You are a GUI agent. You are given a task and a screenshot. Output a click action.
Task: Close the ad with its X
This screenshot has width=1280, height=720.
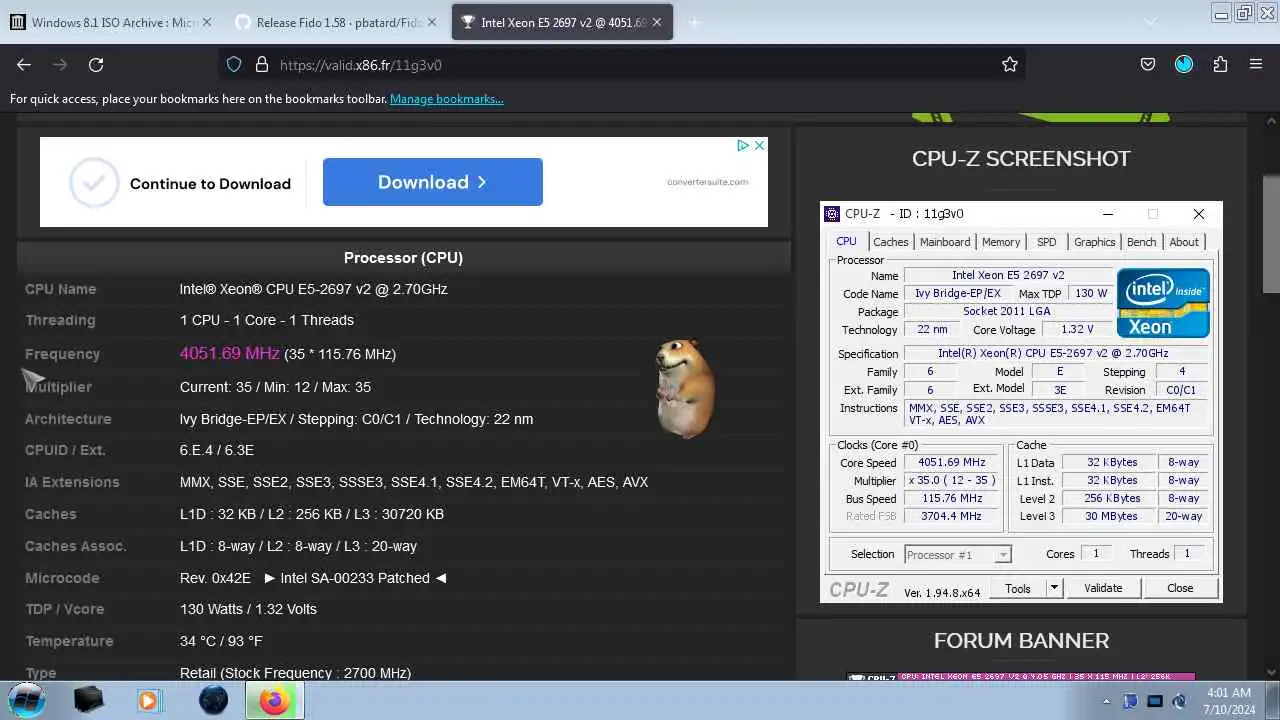coord(759,146)
